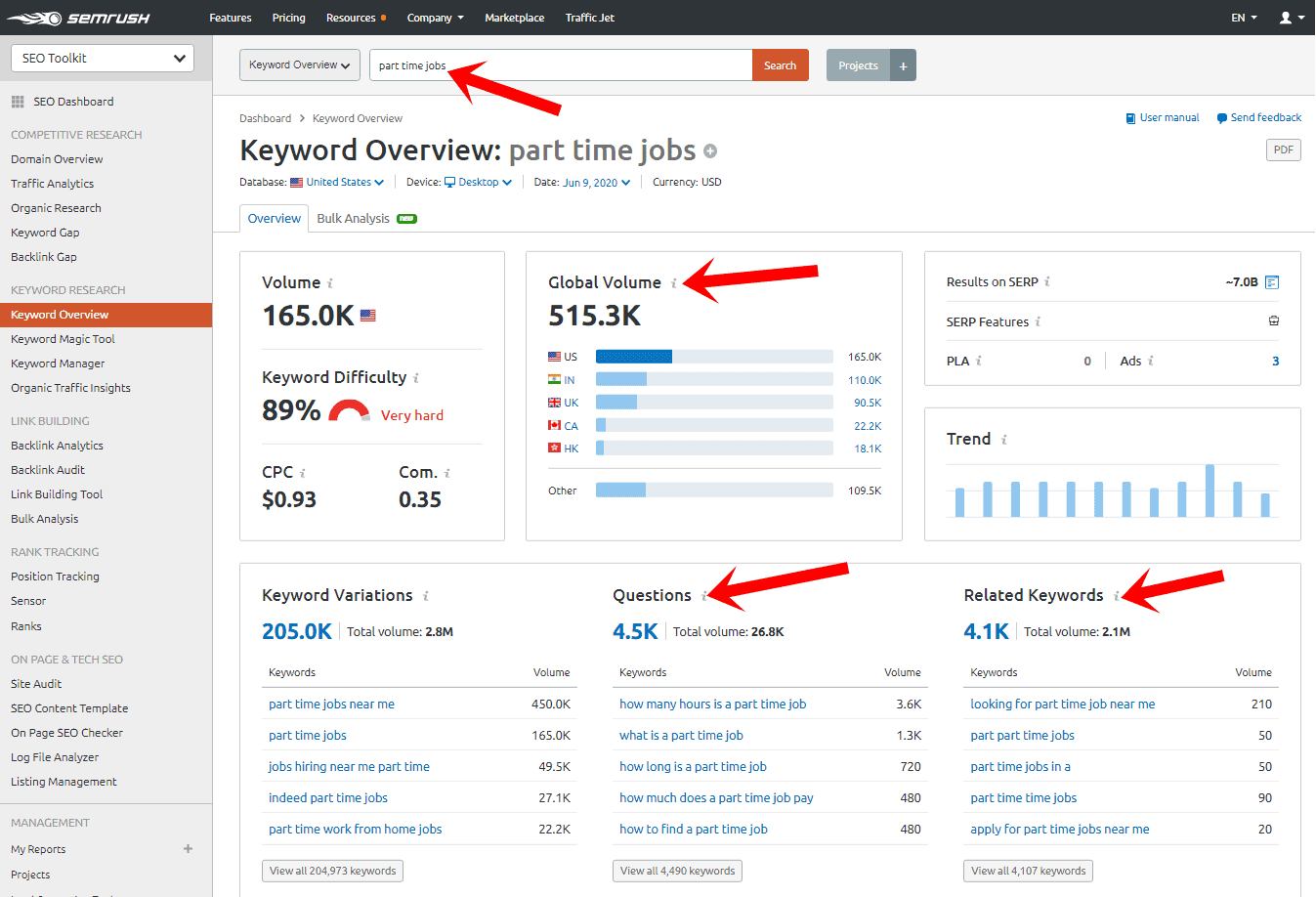
Task: Click View all 204,973 keywords button
Action: pyautogui.click(x=332, y=871)
